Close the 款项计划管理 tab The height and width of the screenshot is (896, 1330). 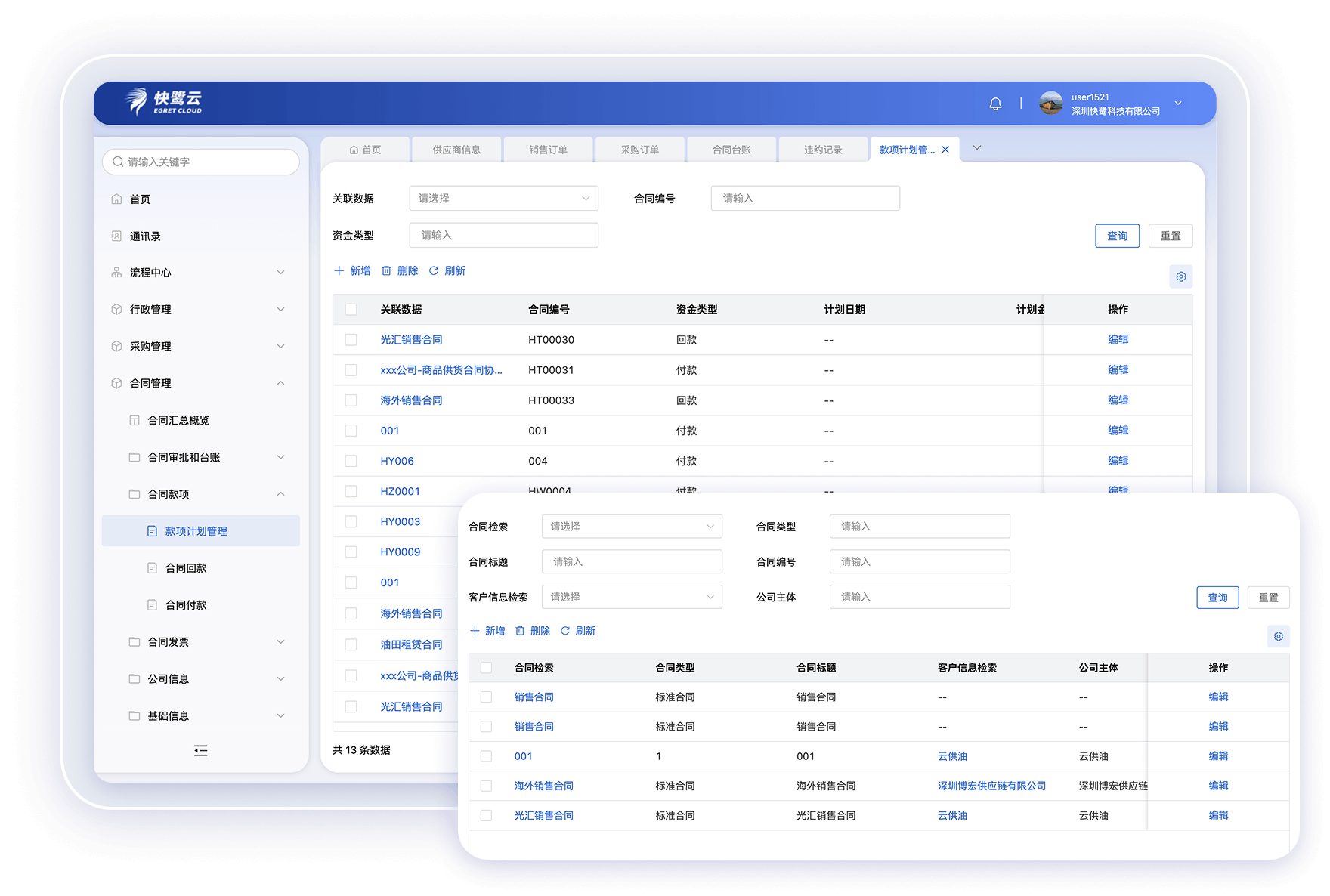pos(945,150)
